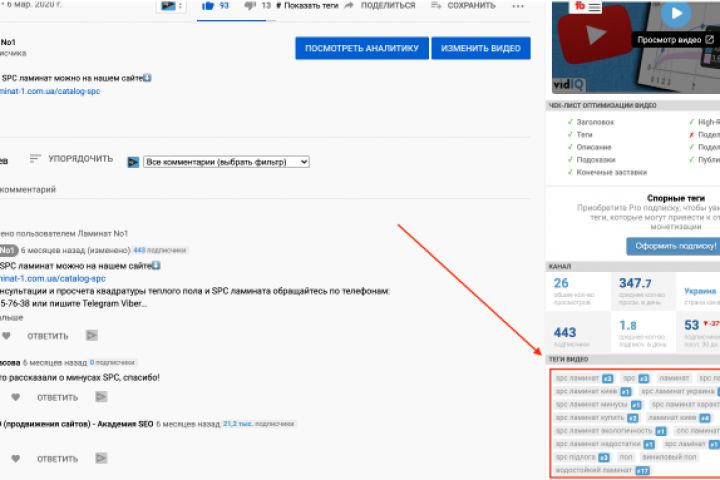Image resolution: width=720 pixels, height=480 pixels.
Task: Click vidIQ icon beside Академия SEO reply
Action: pos(101,458)
